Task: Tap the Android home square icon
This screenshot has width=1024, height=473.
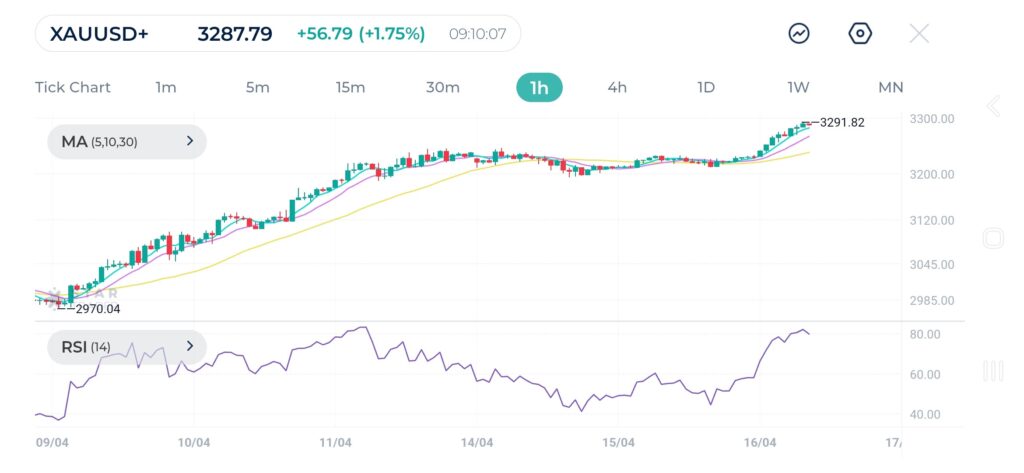Action: coord(993,238)
